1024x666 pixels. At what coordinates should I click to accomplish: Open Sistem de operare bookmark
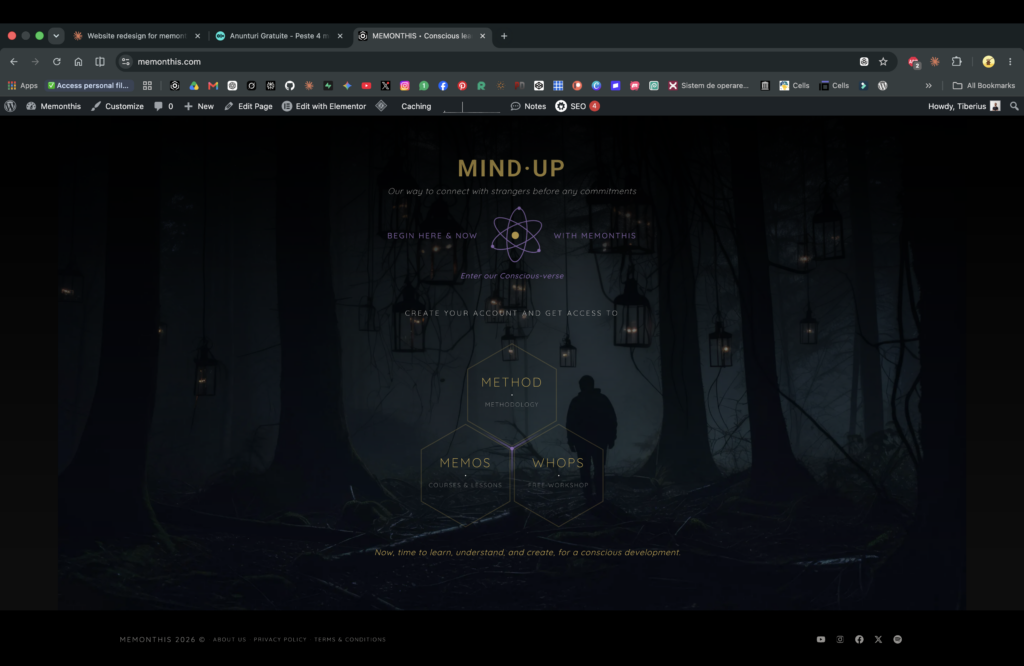pos(709,86)
